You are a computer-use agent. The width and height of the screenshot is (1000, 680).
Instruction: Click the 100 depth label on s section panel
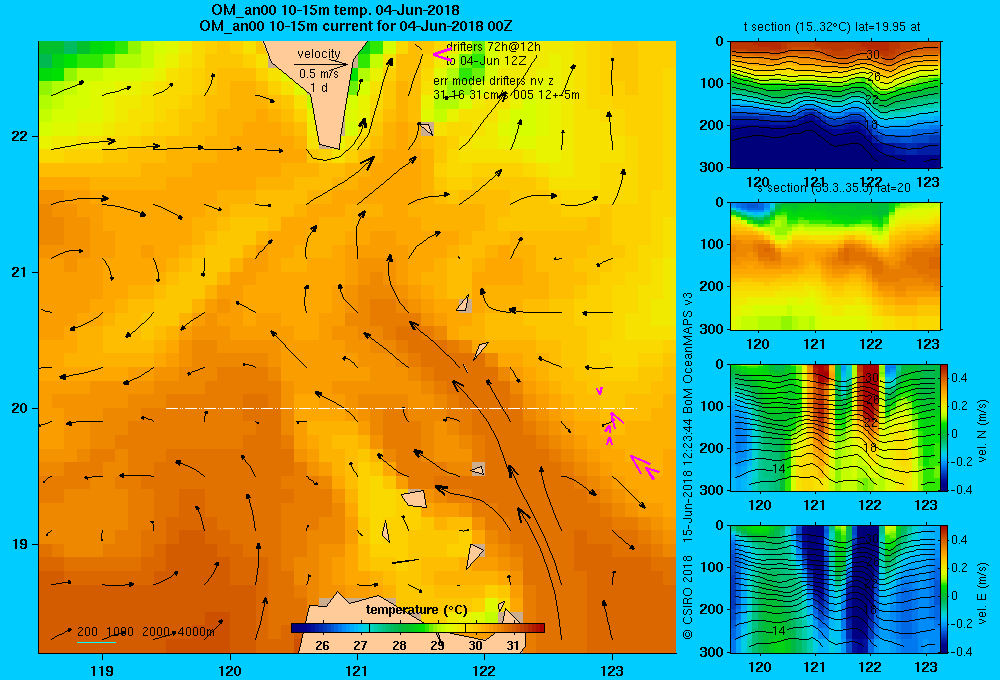[x=712, y=244]
